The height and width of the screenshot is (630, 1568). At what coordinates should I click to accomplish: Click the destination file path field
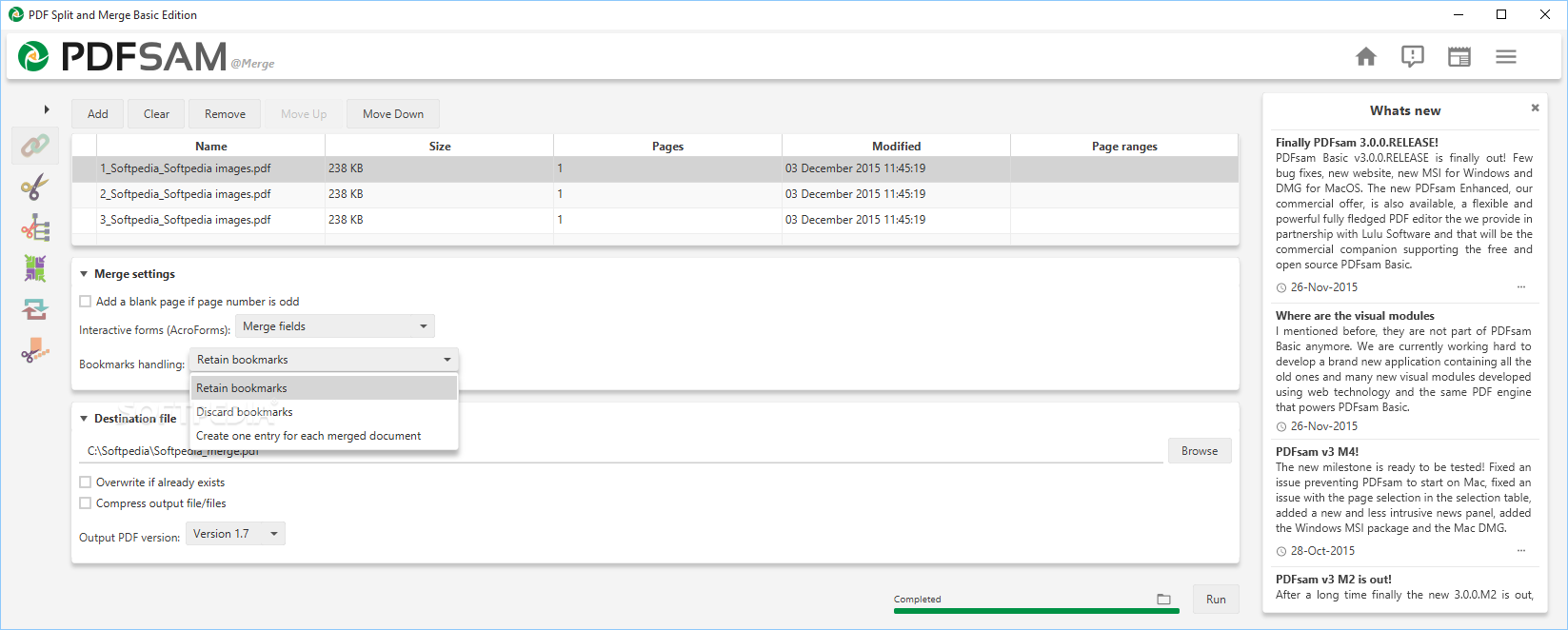tap(622, 451)
